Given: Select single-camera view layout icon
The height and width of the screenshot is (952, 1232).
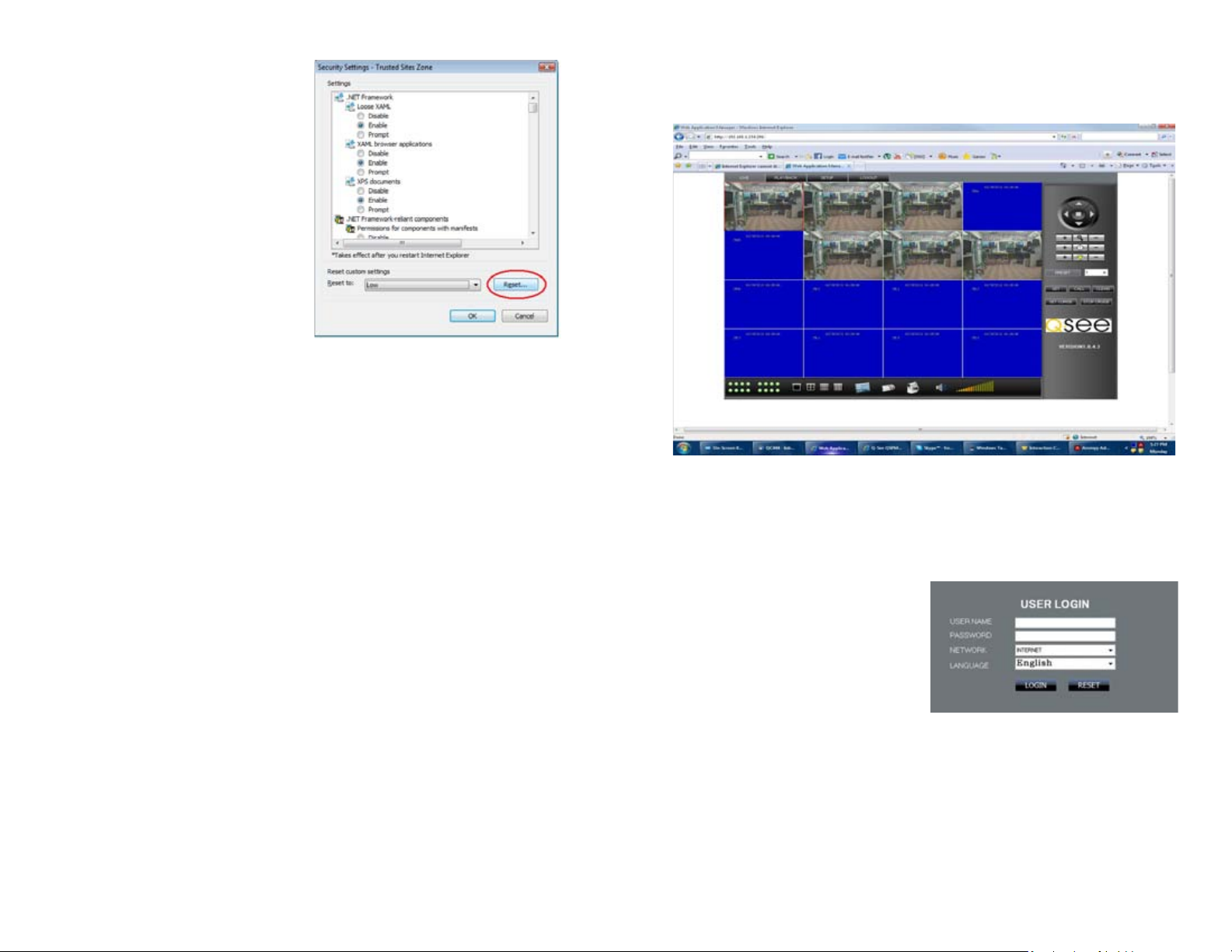Looking at the screenshot, I should (796, 387).
